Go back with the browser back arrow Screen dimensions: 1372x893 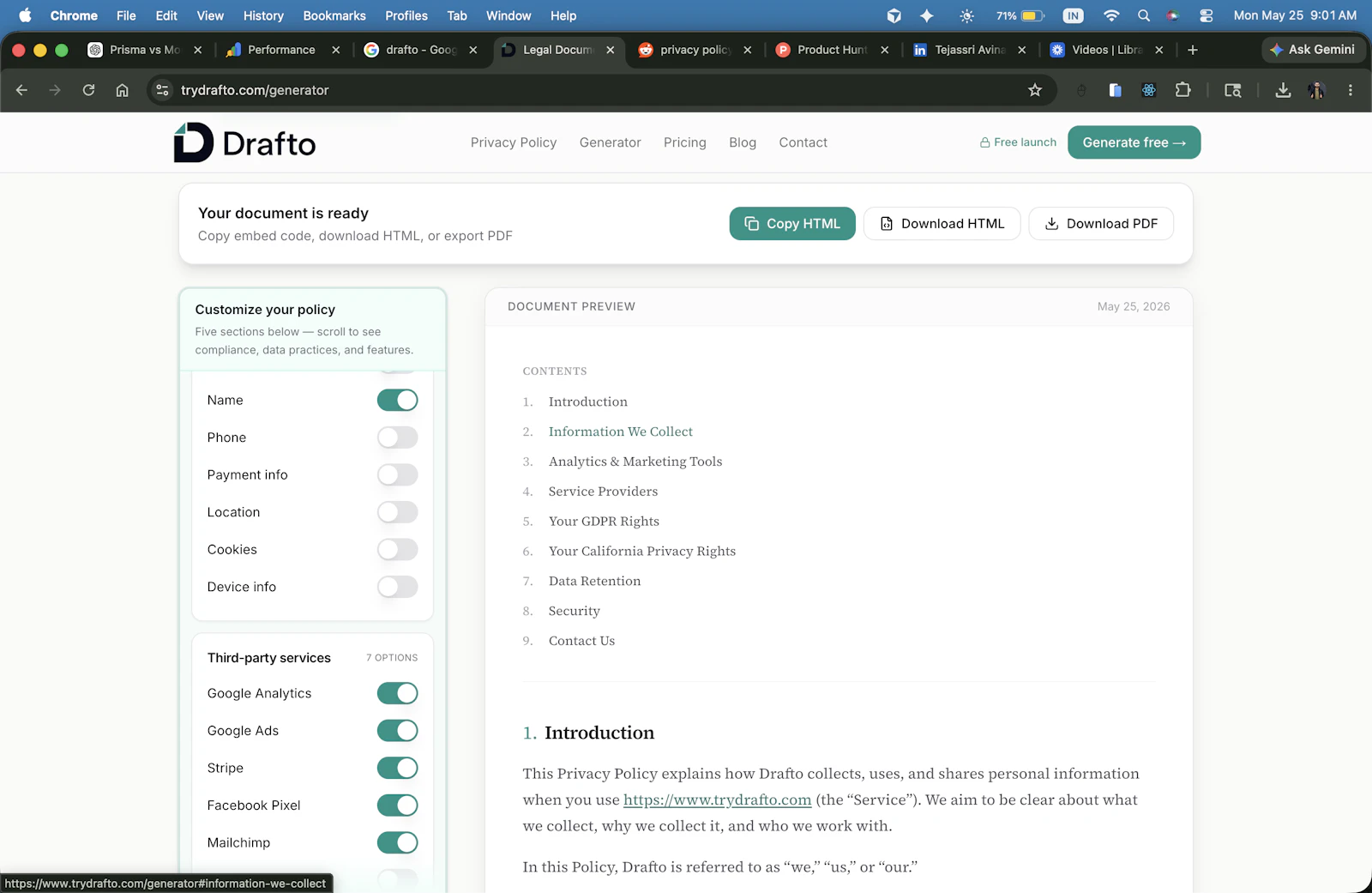pyautogui.click(x=22, y=90)
